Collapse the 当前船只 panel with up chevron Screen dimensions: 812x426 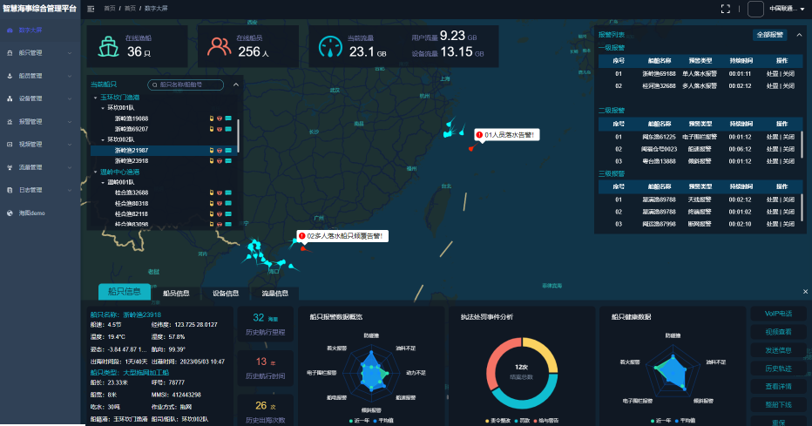(x=236, y=84)
